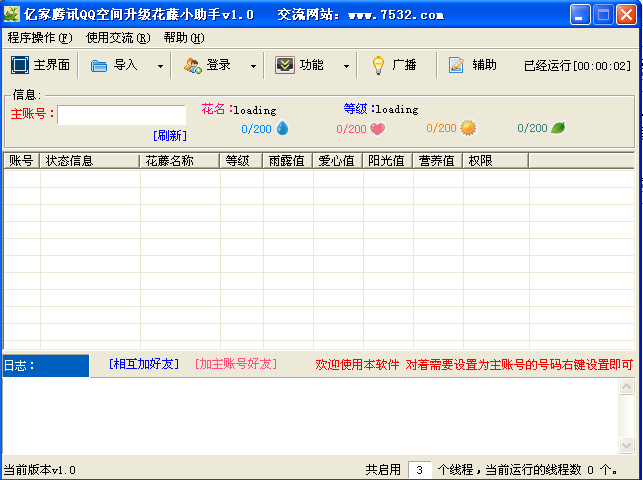Click the 辅助 notepad pencil icon
Viewport: 643px width, 480px height.
click(456, 65)
